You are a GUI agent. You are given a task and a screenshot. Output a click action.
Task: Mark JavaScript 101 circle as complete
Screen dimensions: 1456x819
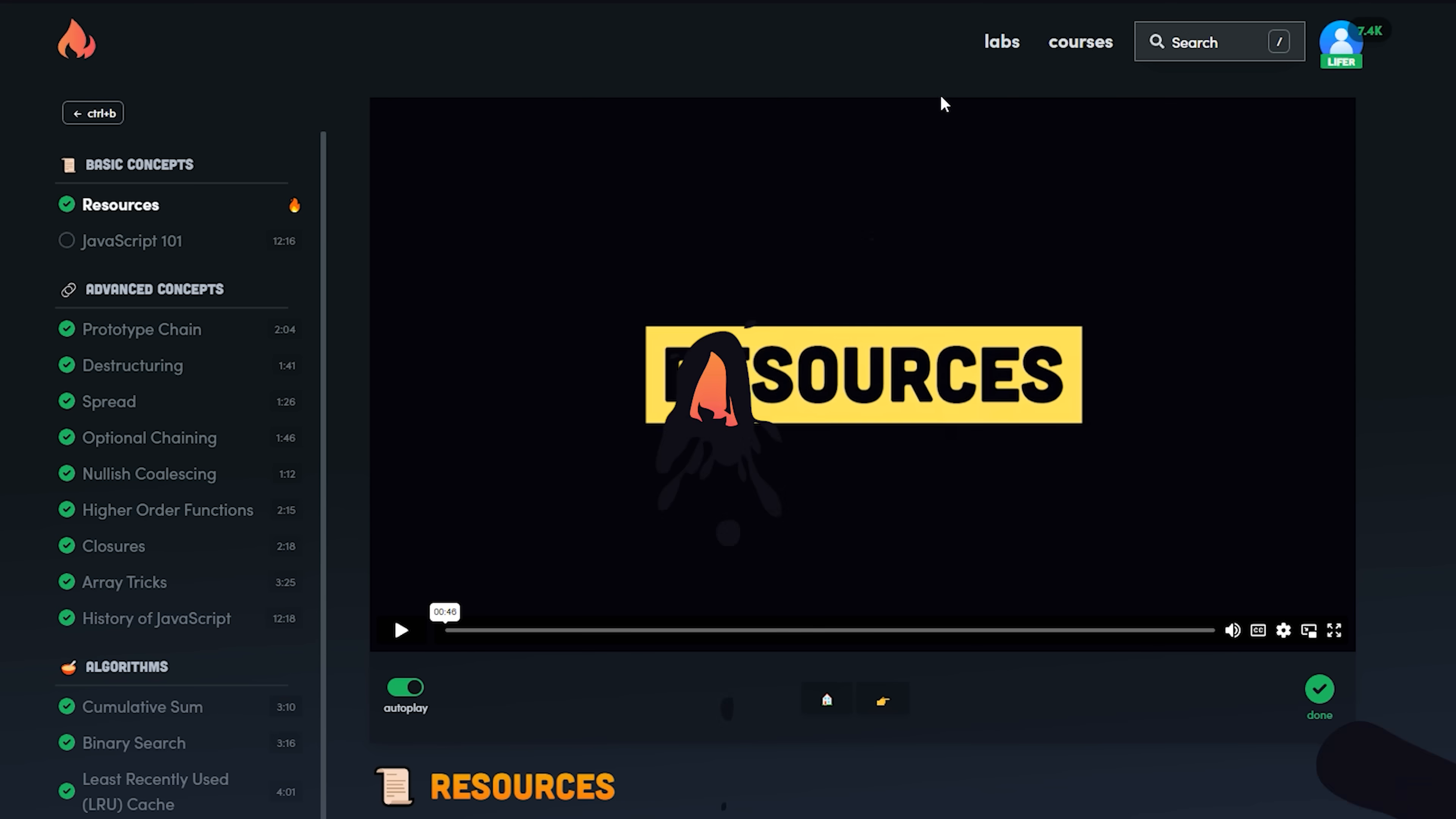click(67, 240)
